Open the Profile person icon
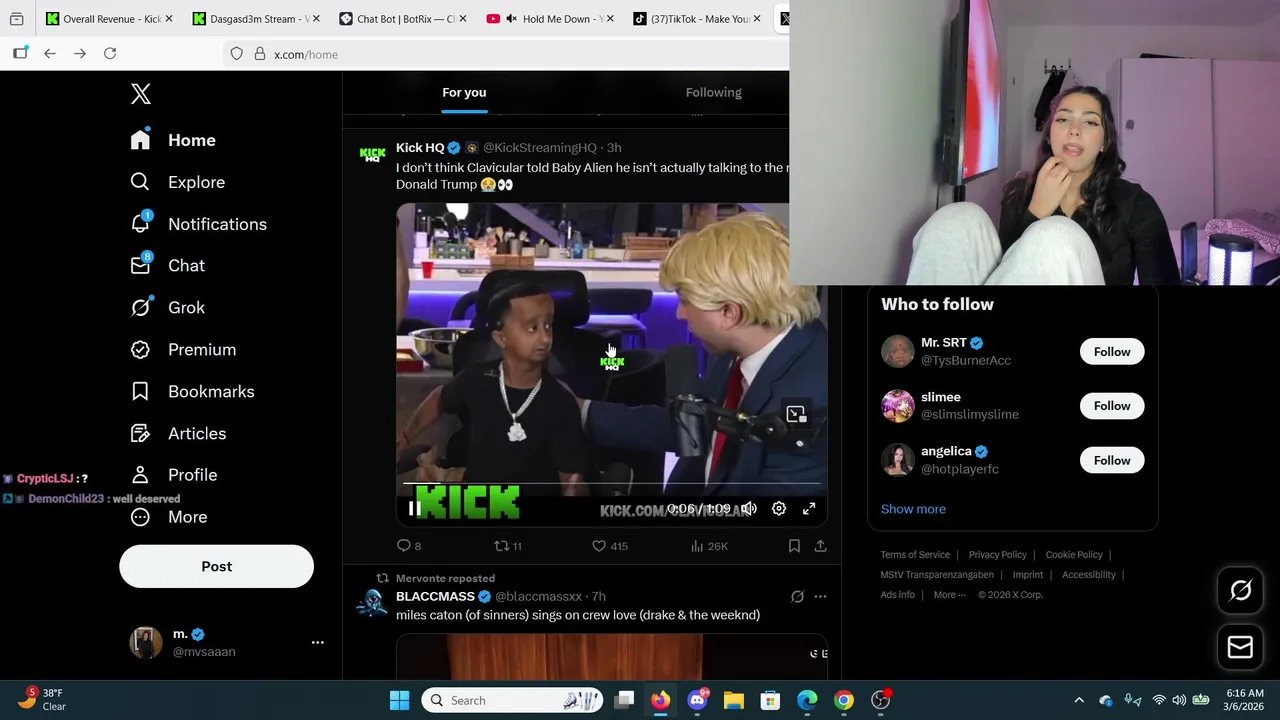 [x=140, y=475]
